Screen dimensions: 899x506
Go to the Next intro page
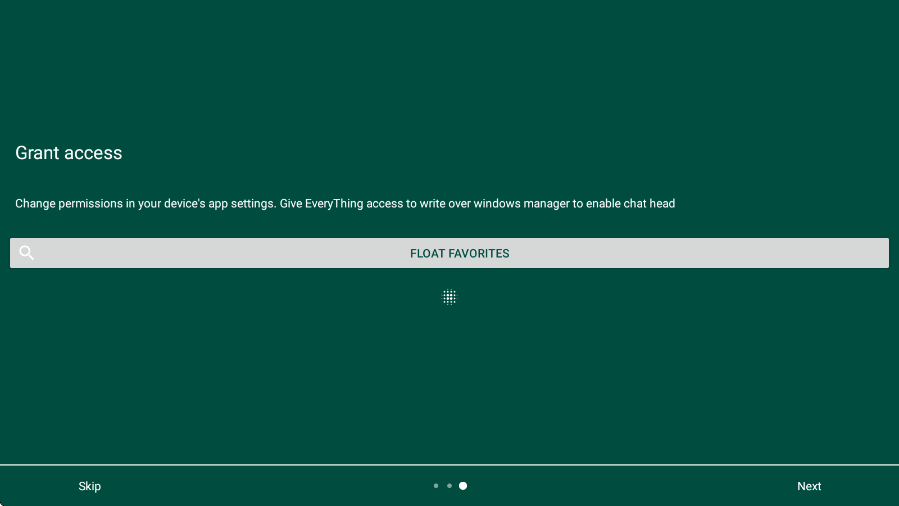tap(809, 486)
